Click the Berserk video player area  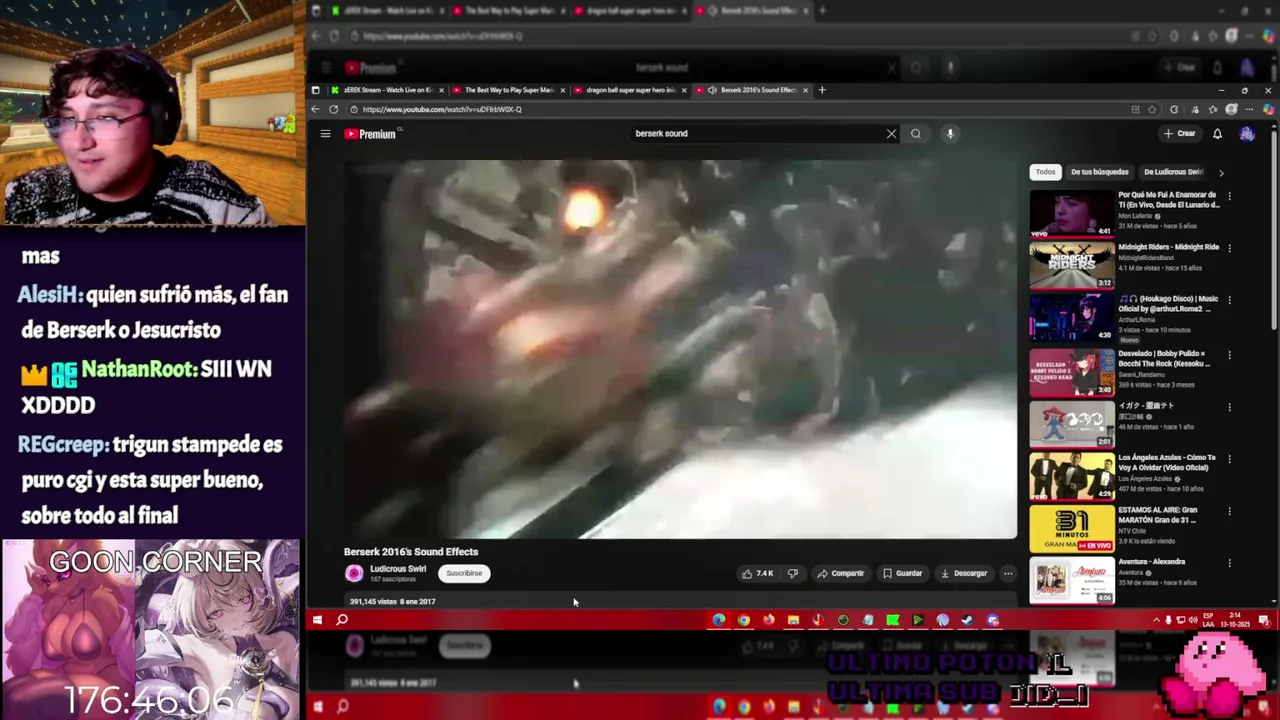pyautogui.click(x=680, y=348)
